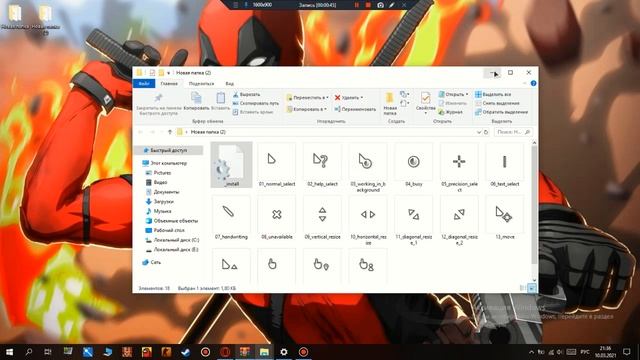Click the file list vertical scrollbar
640x360 pixels.
click(534, 204)
